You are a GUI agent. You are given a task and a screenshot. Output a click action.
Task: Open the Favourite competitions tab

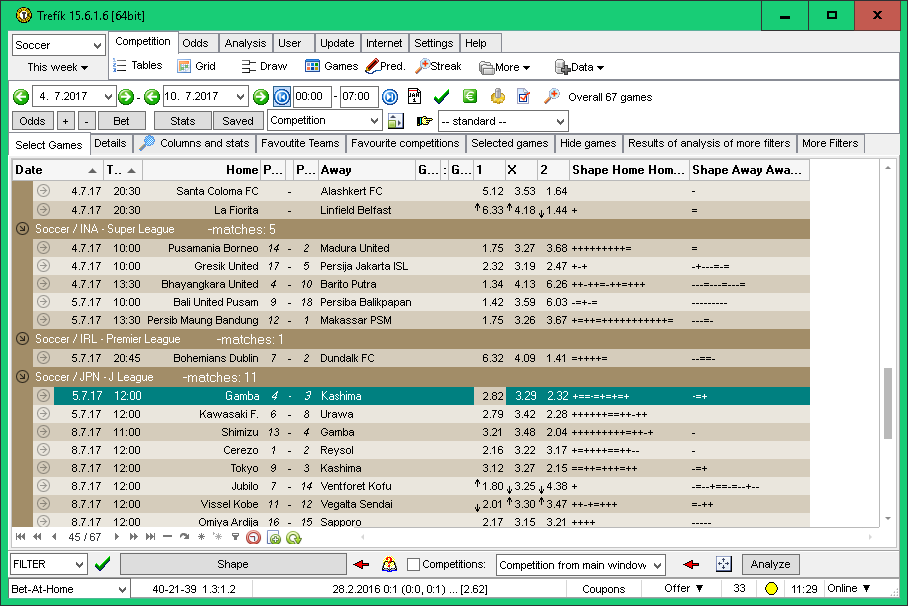[405, 143]
